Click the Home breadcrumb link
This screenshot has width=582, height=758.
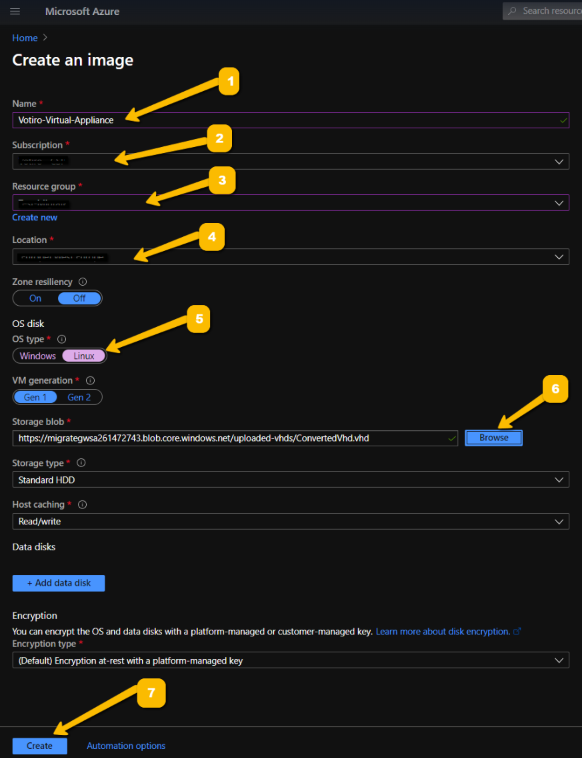[x=25, y=38]
